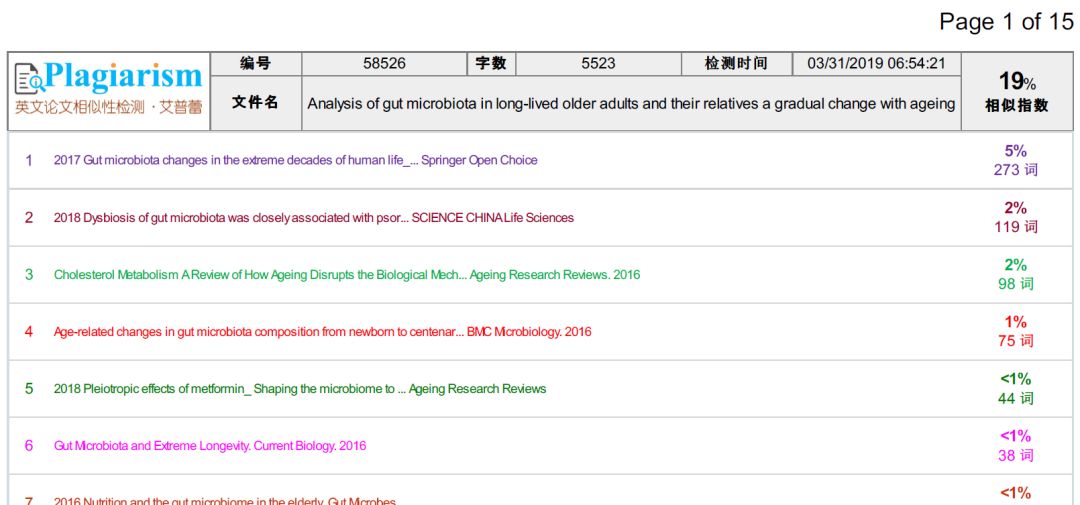Open source 5 Pleiotropic effects of metformin link

[x=300, y=389]
